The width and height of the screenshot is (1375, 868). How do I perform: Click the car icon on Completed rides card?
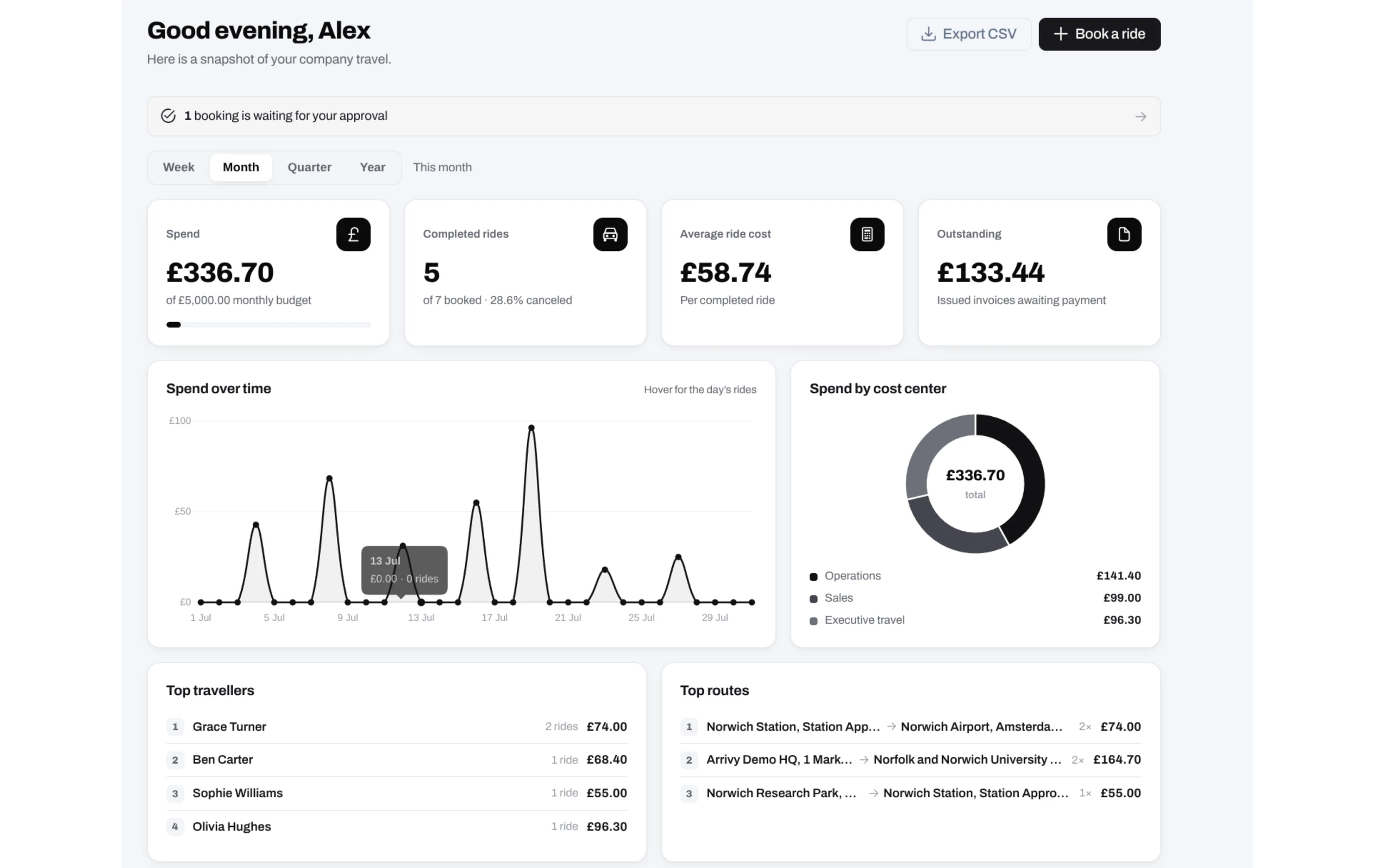pyautogui.click(x=610, y=234)
